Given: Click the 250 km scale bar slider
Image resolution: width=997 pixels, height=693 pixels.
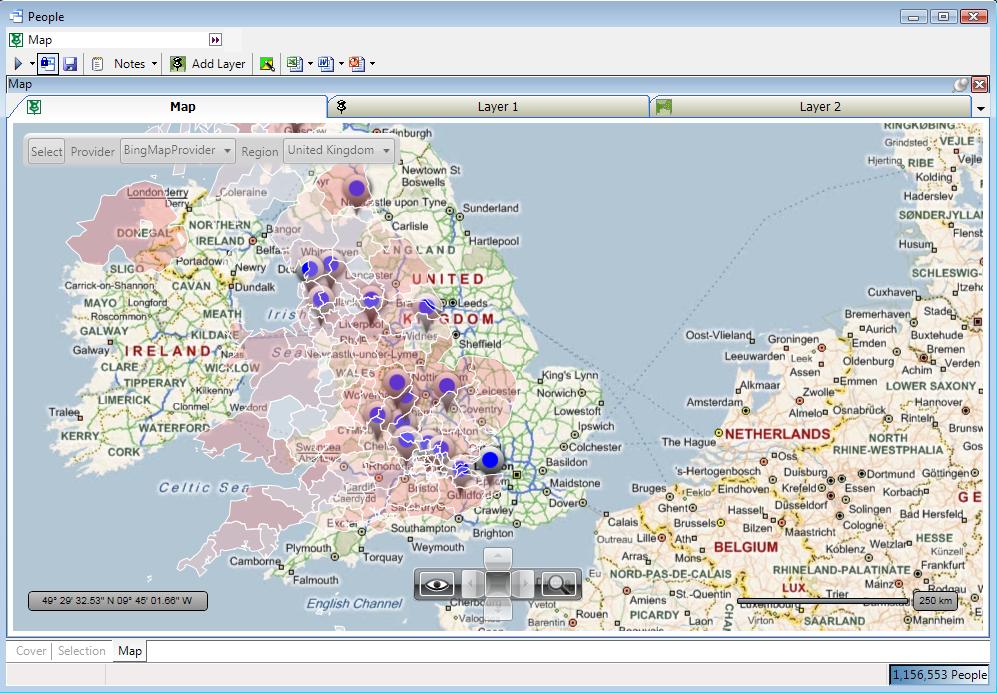Looking at the screenshot, I should [934, 601].
